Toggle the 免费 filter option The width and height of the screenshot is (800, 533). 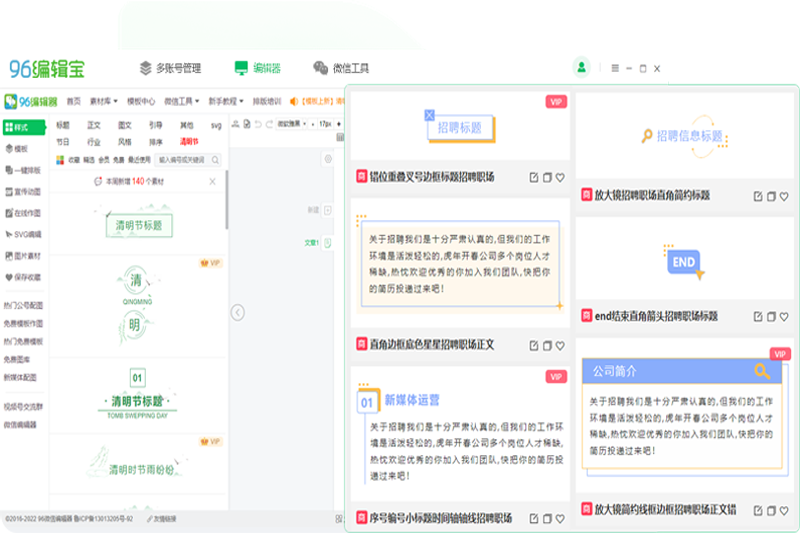tap(119, 159)
